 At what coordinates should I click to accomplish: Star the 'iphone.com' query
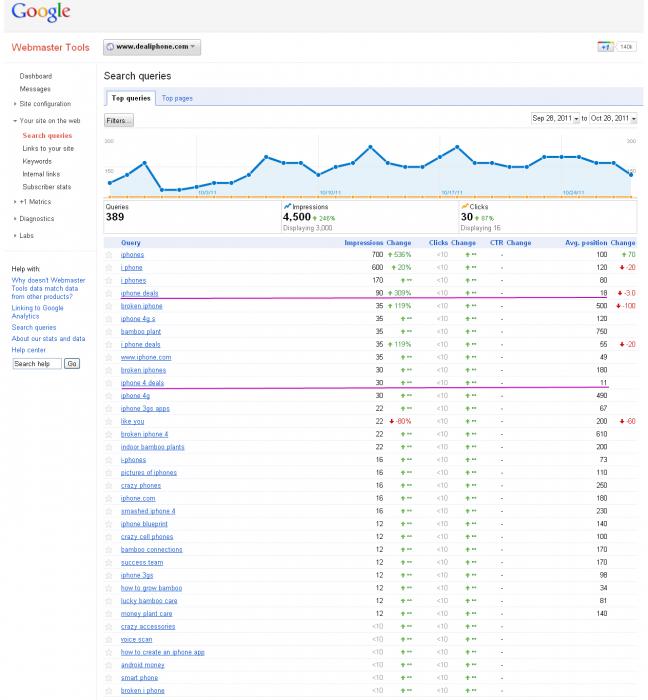coord(108,499)
